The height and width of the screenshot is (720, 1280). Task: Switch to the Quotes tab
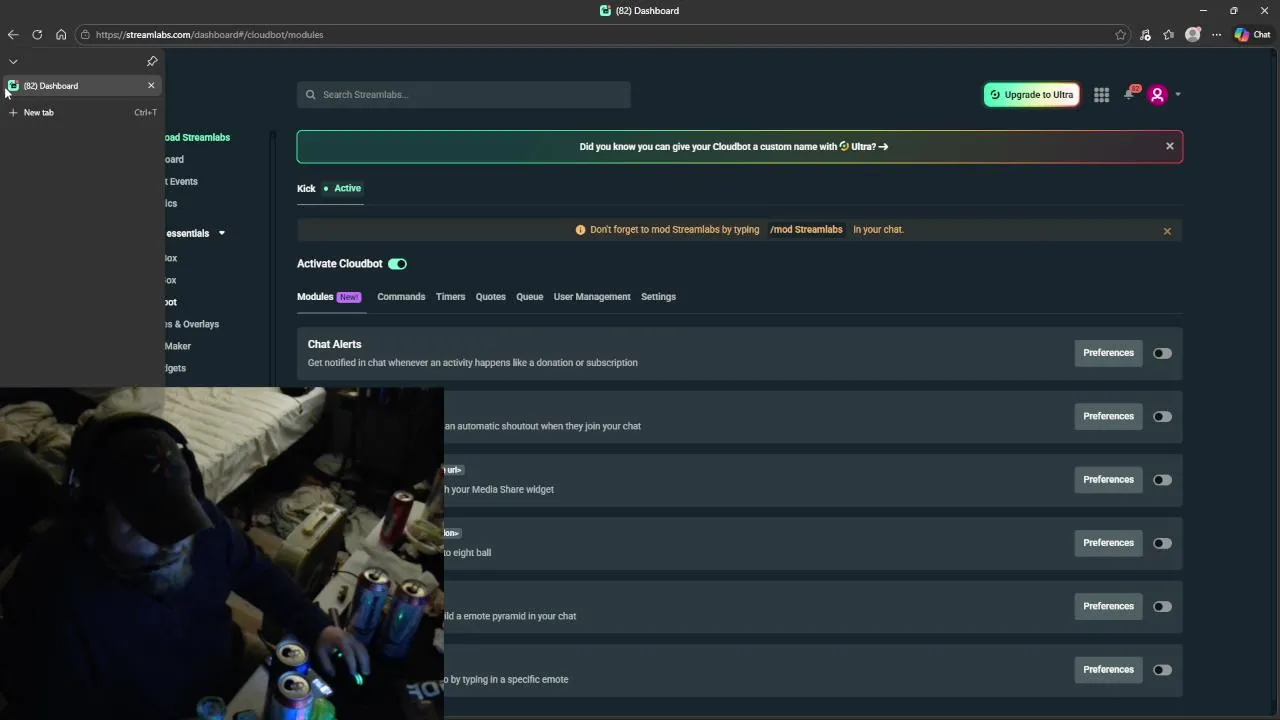pos(490,297)
